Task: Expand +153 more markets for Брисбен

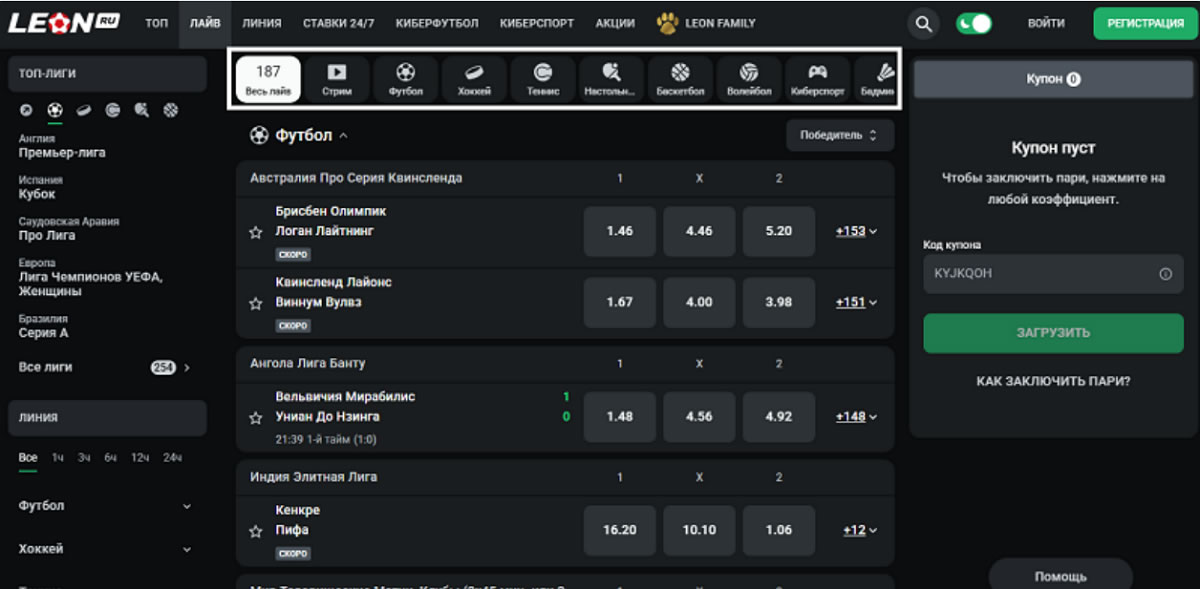Action: [x=856, y=231]
